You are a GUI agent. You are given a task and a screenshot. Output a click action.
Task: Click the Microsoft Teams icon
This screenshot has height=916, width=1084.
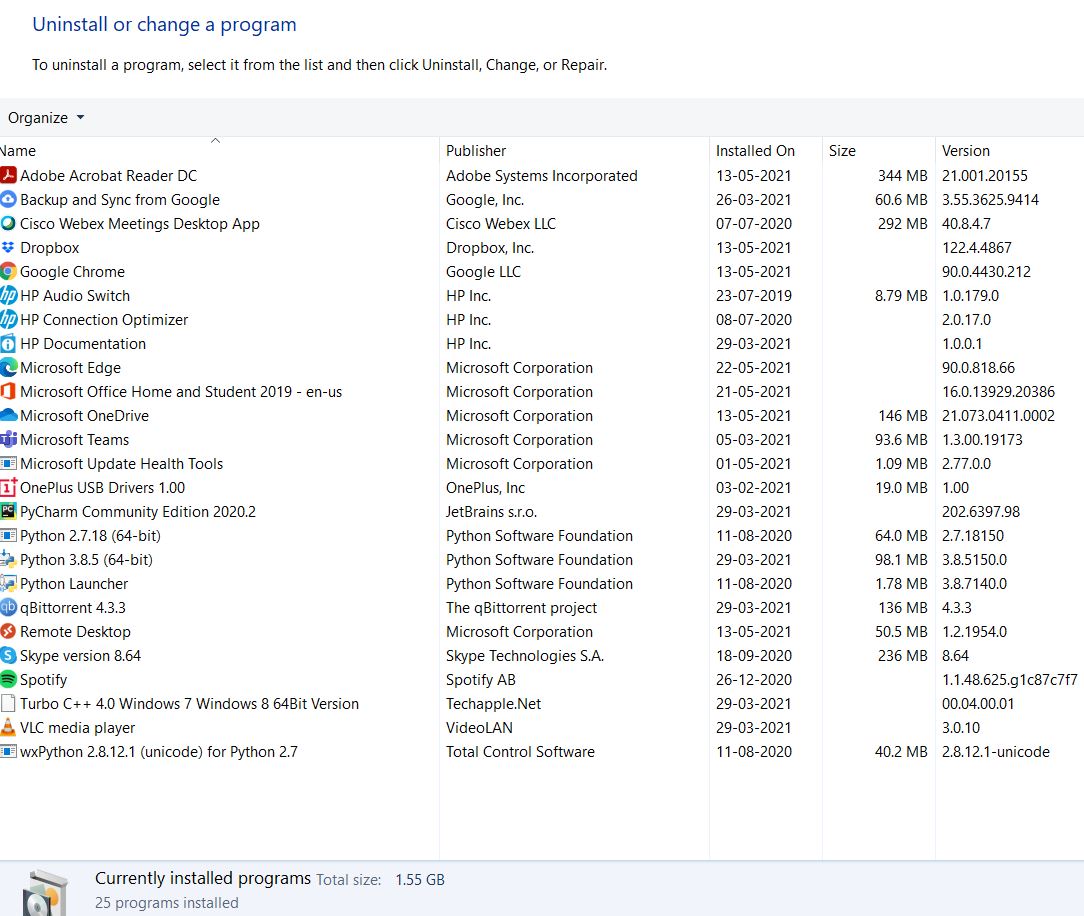click(8, 439)
